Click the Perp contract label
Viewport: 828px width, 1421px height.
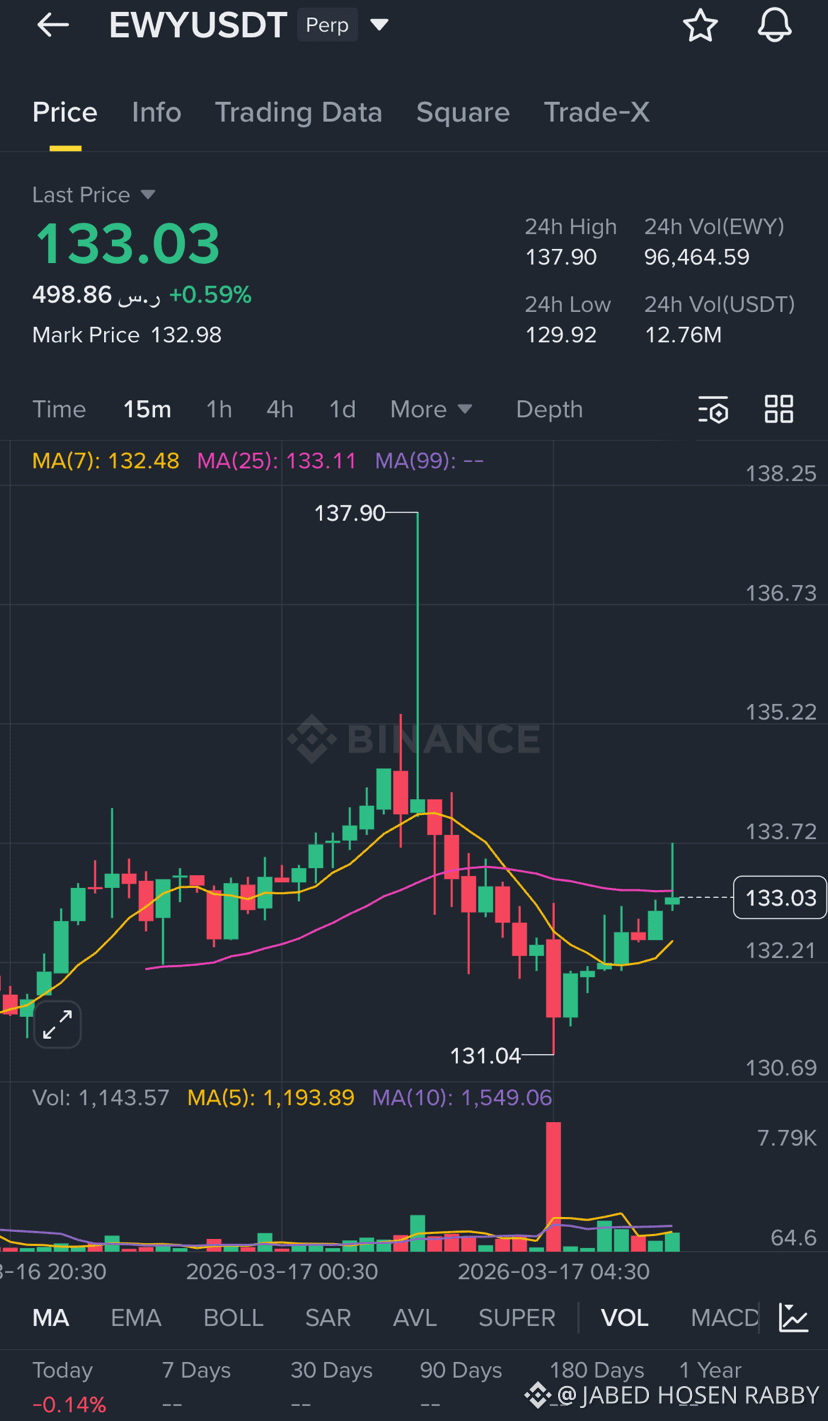(327, 25)
